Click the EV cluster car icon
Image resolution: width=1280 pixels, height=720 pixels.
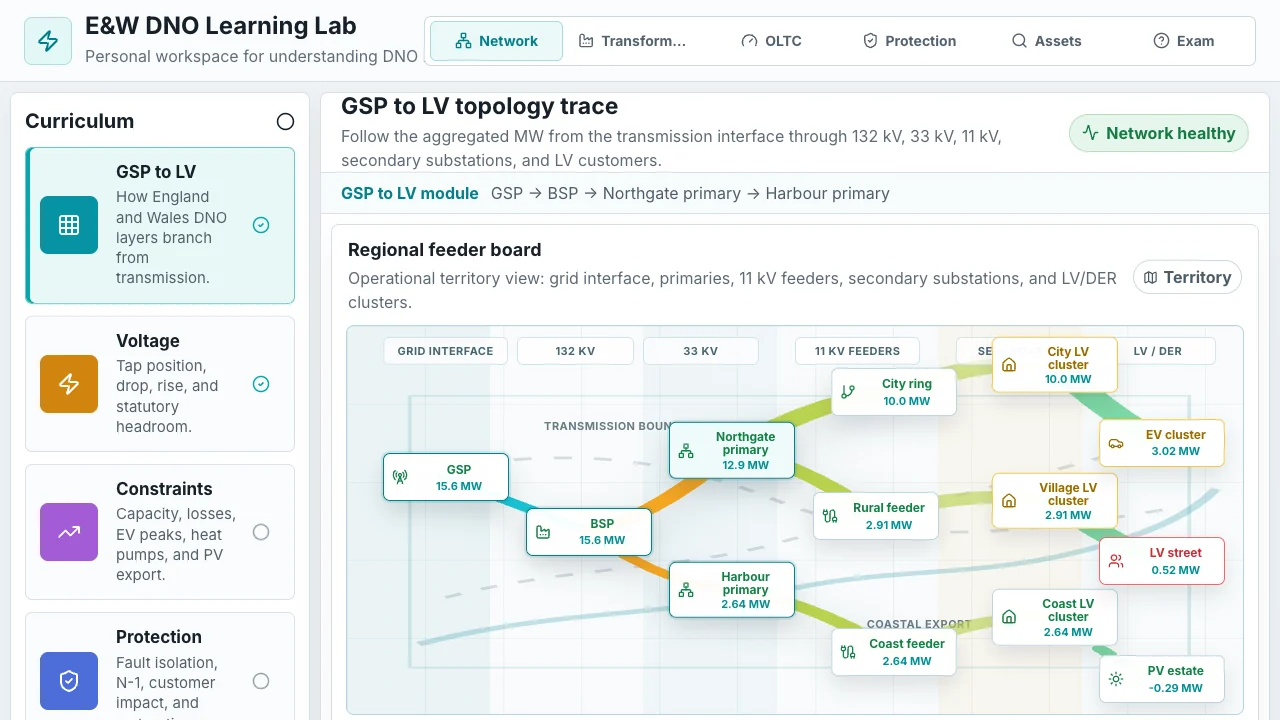(1116, 443)
